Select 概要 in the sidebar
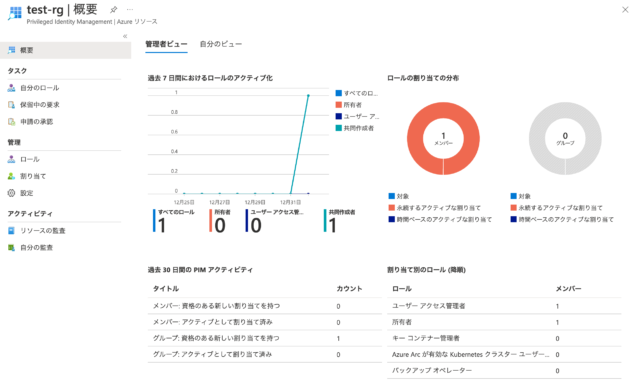This screenshot has height=384, width=640. tap(65, 50)
